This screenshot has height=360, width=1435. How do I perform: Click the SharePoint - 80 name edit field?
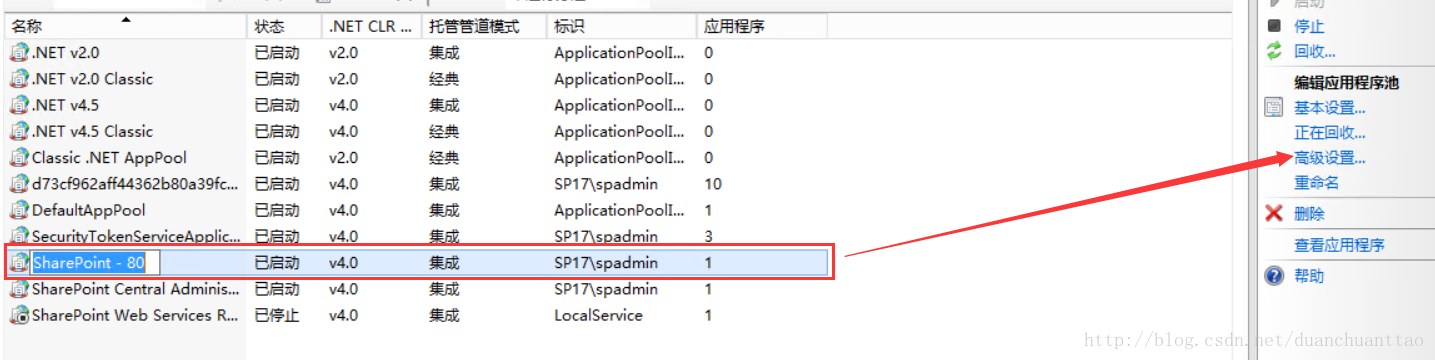pyautogui.click(x=96, y=263)
